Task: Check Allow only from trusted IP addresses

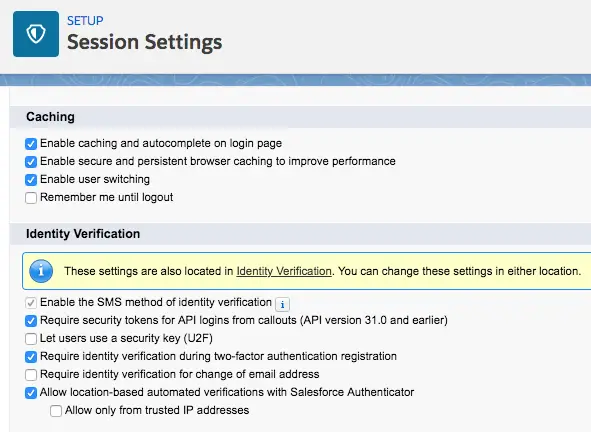Action: [56, 411]
